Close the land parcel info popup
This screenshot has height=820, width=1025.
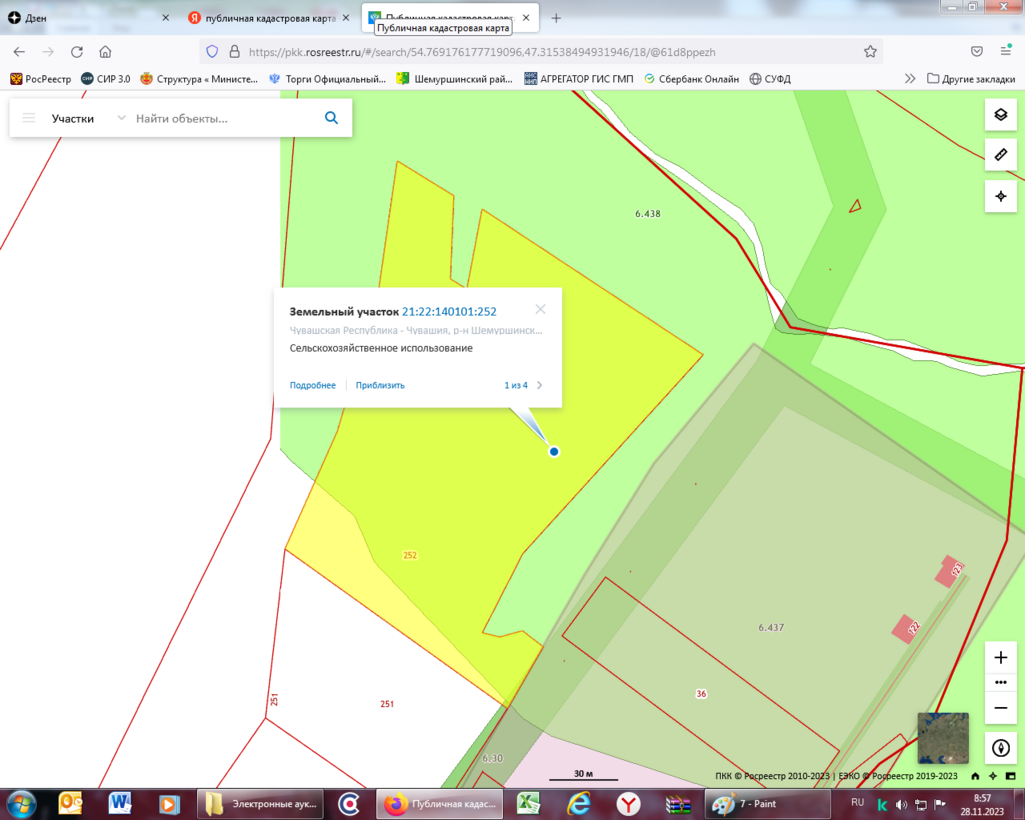[540, 310]
